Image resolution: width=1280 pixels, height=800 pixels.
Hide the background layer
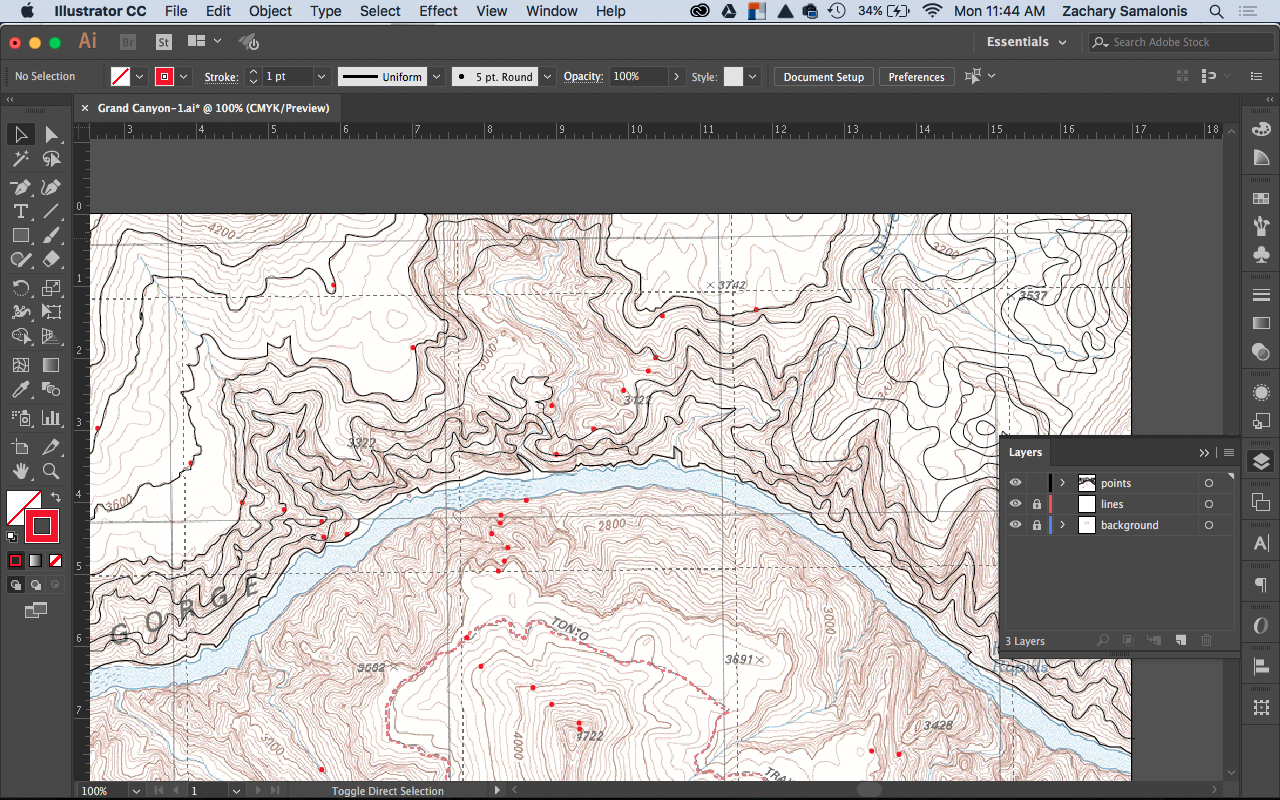(1016, 525)
